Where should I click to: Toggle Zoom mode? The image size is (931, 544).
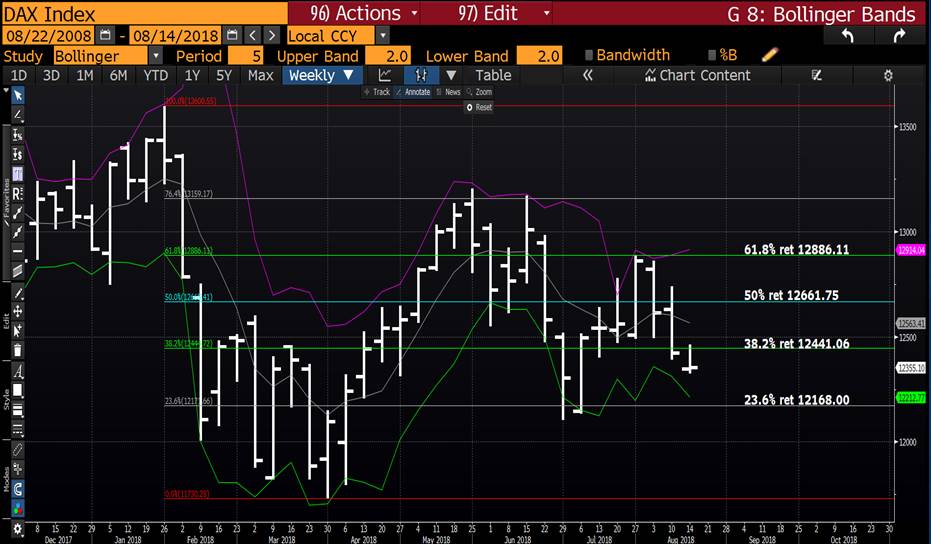point(479,92)
